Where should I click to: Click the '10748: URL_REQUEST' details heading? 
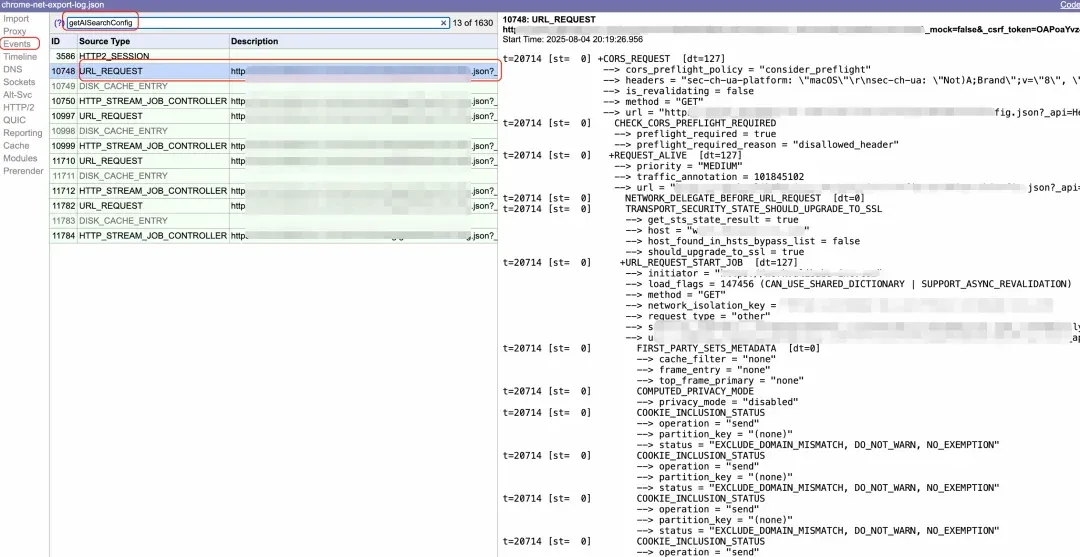point(549,19)
